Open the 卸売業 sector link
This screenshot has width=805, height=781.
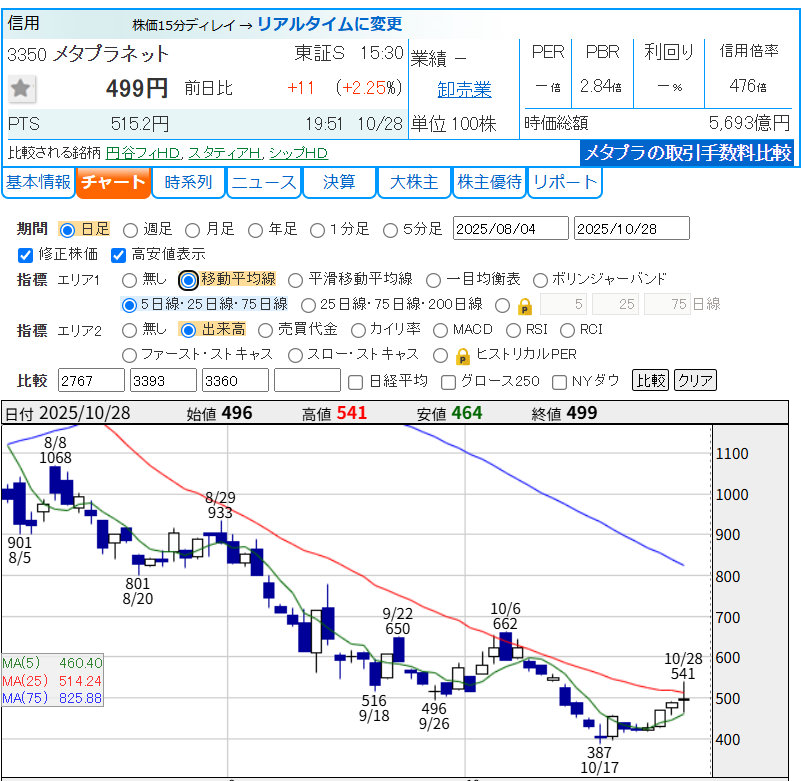point(464,90)
